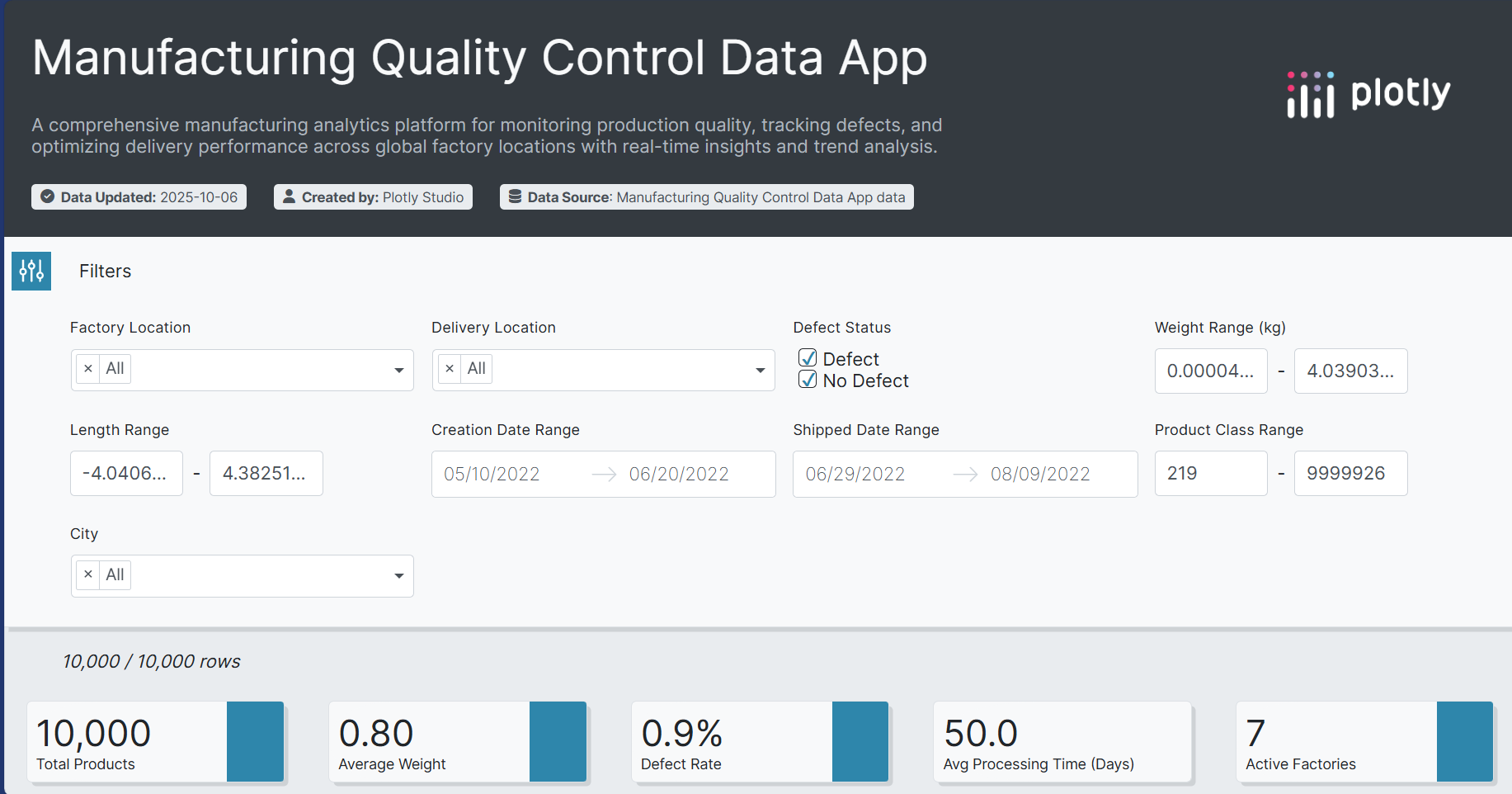Click the Data Source database icon
The image size is (1512, 794).
click(x=515, y=196)
